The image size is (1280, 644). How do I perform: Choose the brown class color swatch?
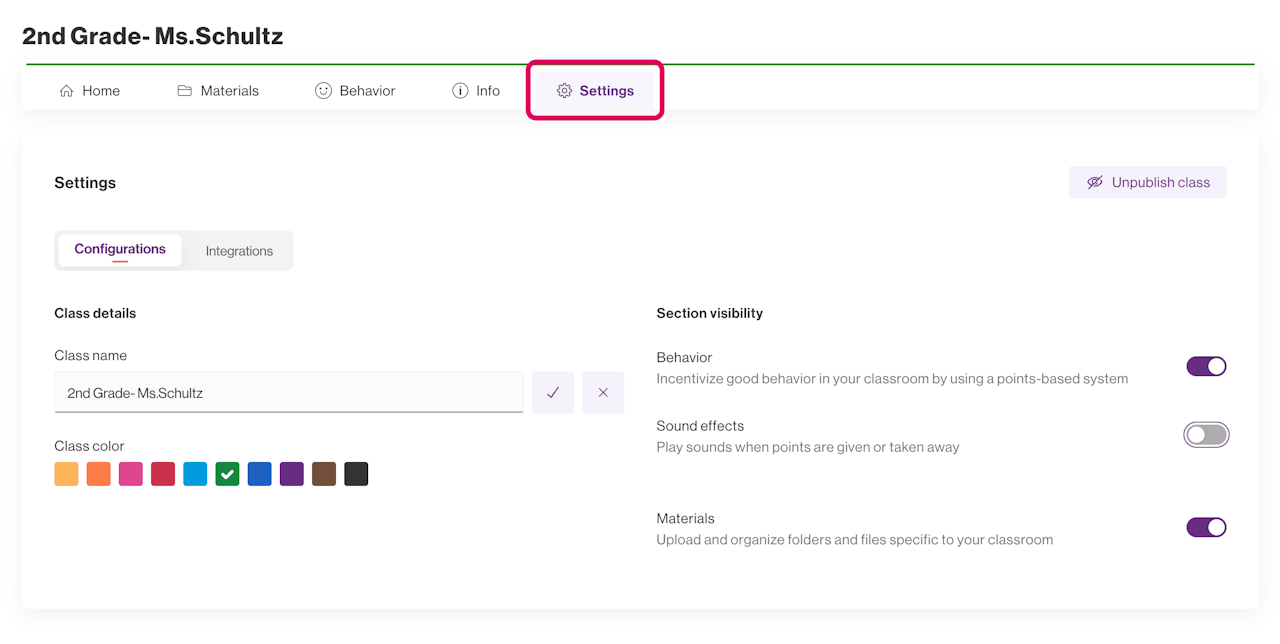tap(324, 474)
